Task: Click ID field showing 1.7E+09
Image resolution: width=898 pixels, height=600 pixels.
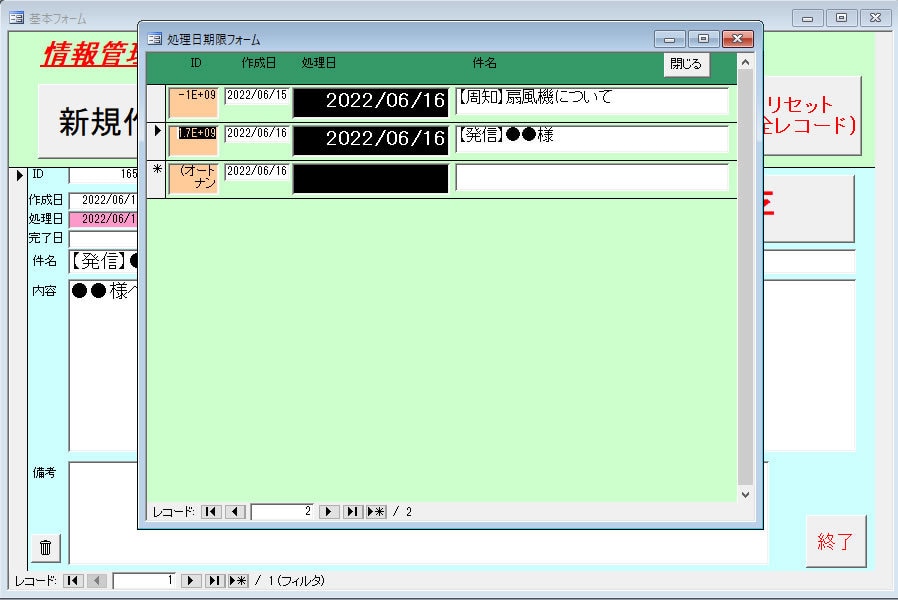Action: click(194, 140)
